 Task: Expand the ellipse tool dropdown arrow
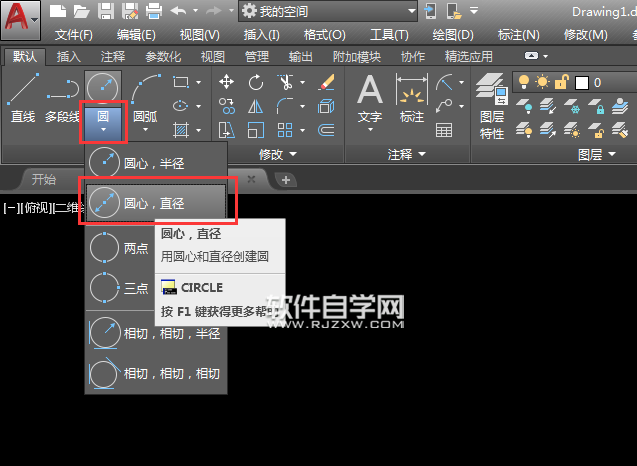[199, 106]
